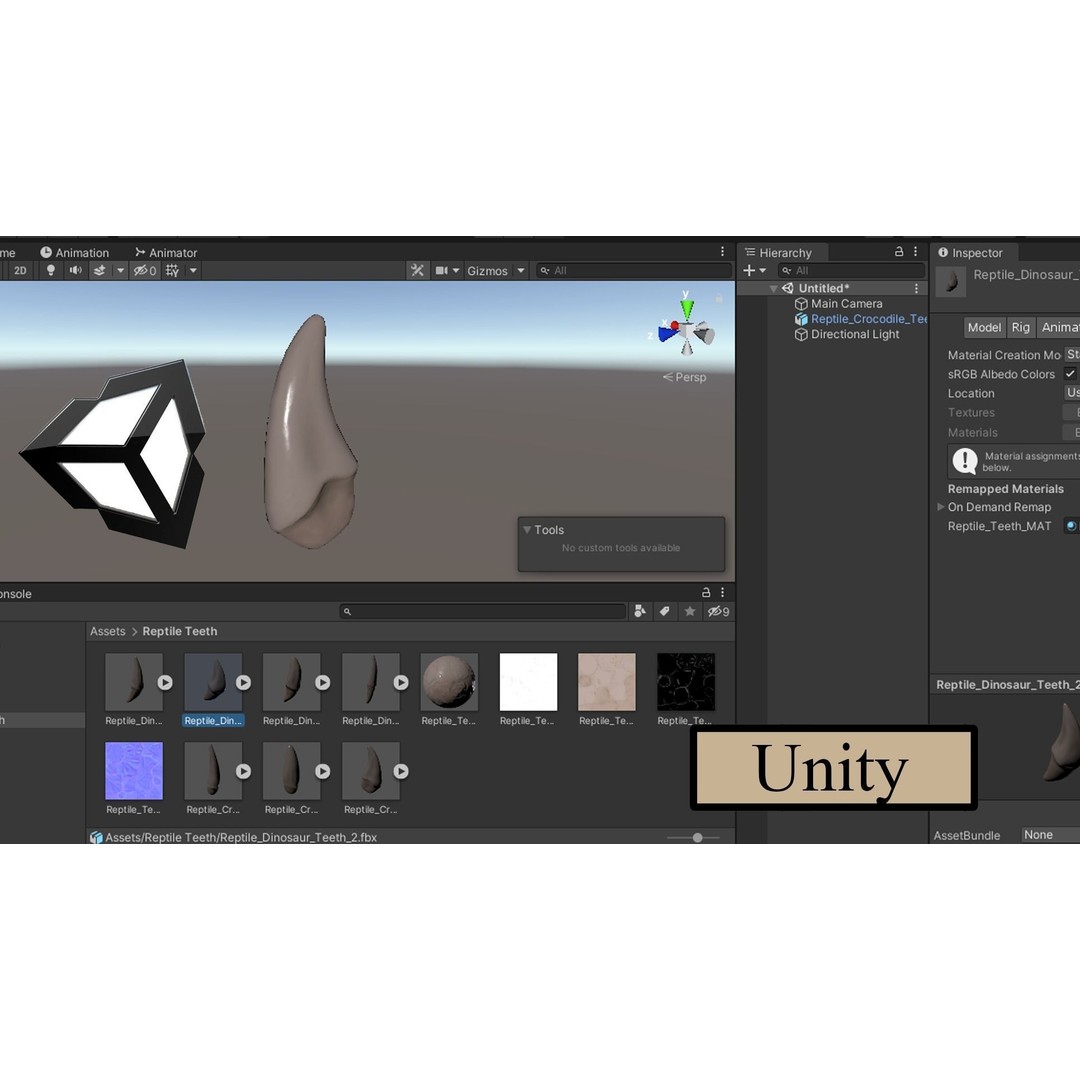Open the Untitled scene kebab menu
1080x1080 pixels.
tap(916, 289)
